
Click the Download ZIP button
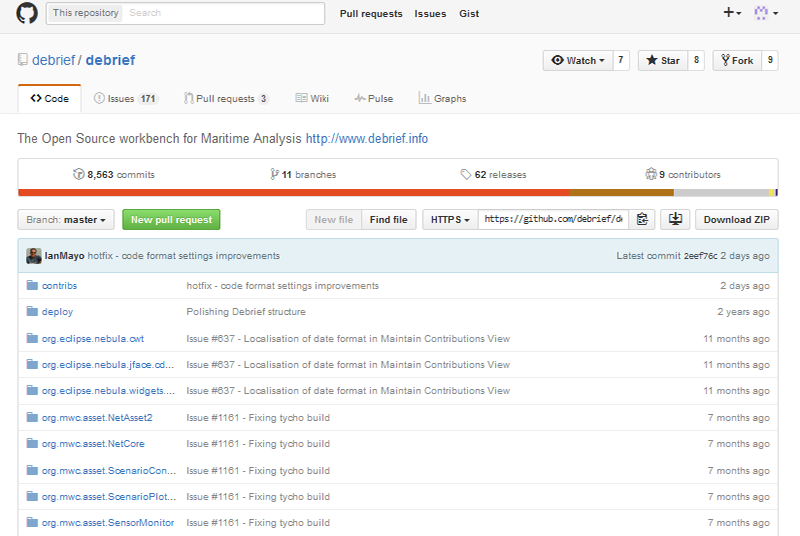(736, 219)
